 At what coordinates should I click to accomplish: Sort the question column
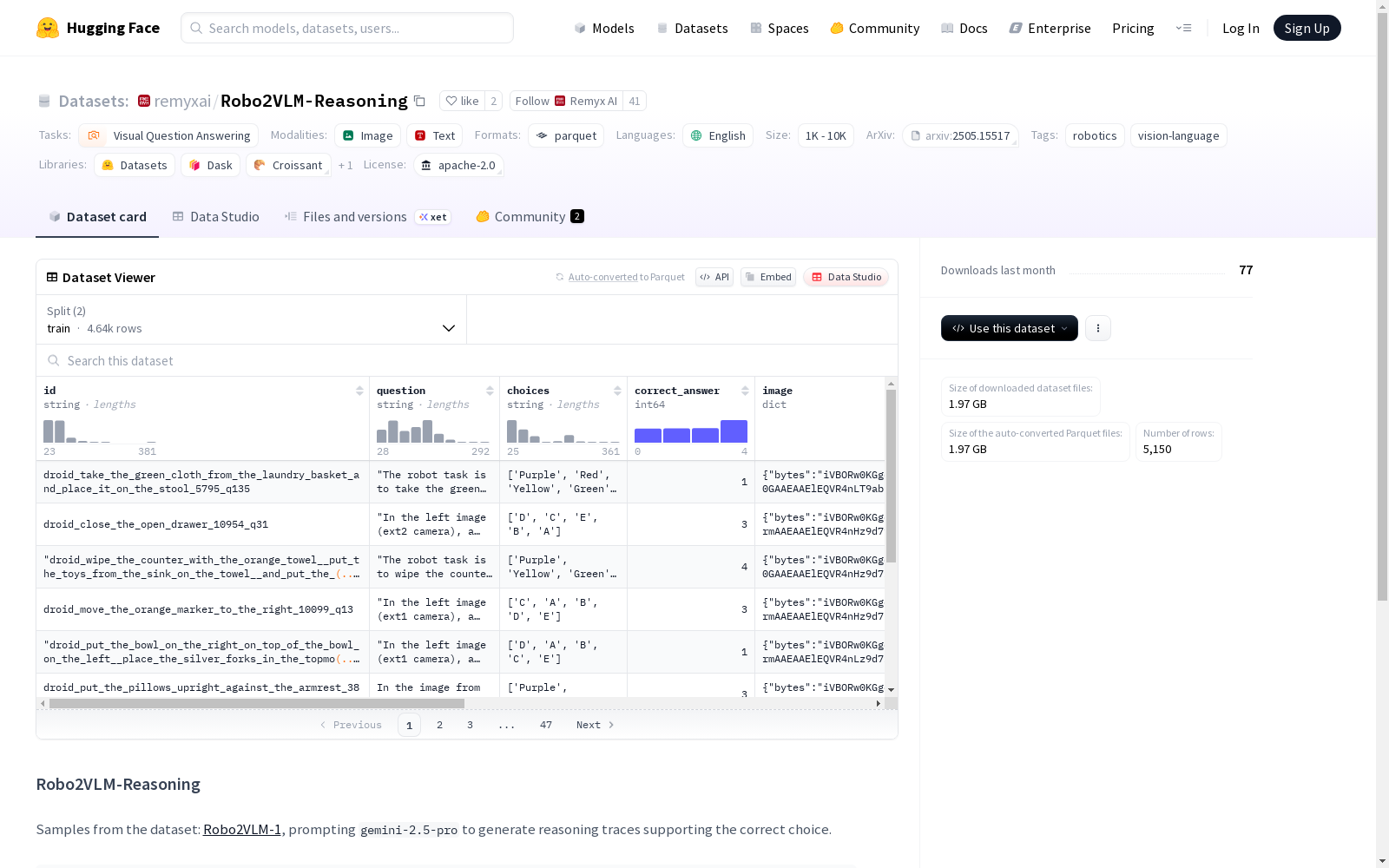pyautogui.click(x=490, y=391)
